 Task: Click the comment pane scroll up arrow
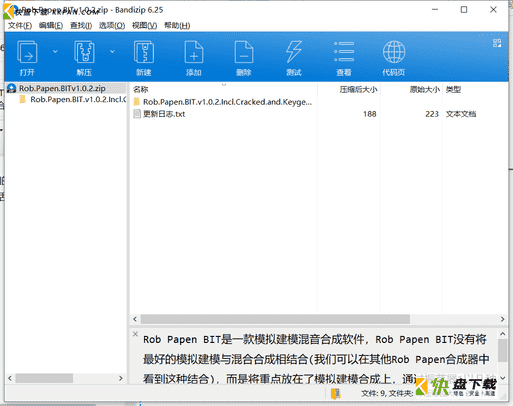click(502, 334)
